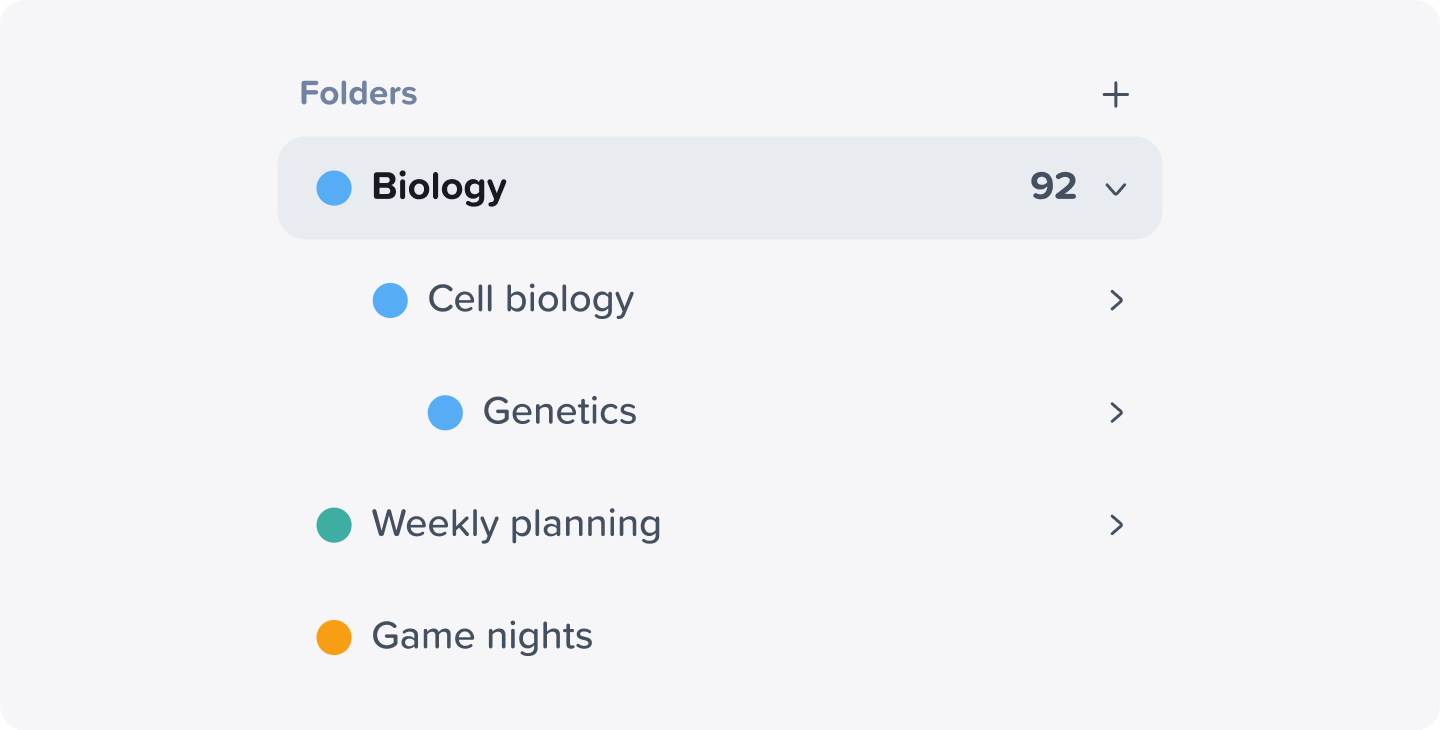Click the Folders section heading
The image size is (1440, 730).
tap(358, 93)
